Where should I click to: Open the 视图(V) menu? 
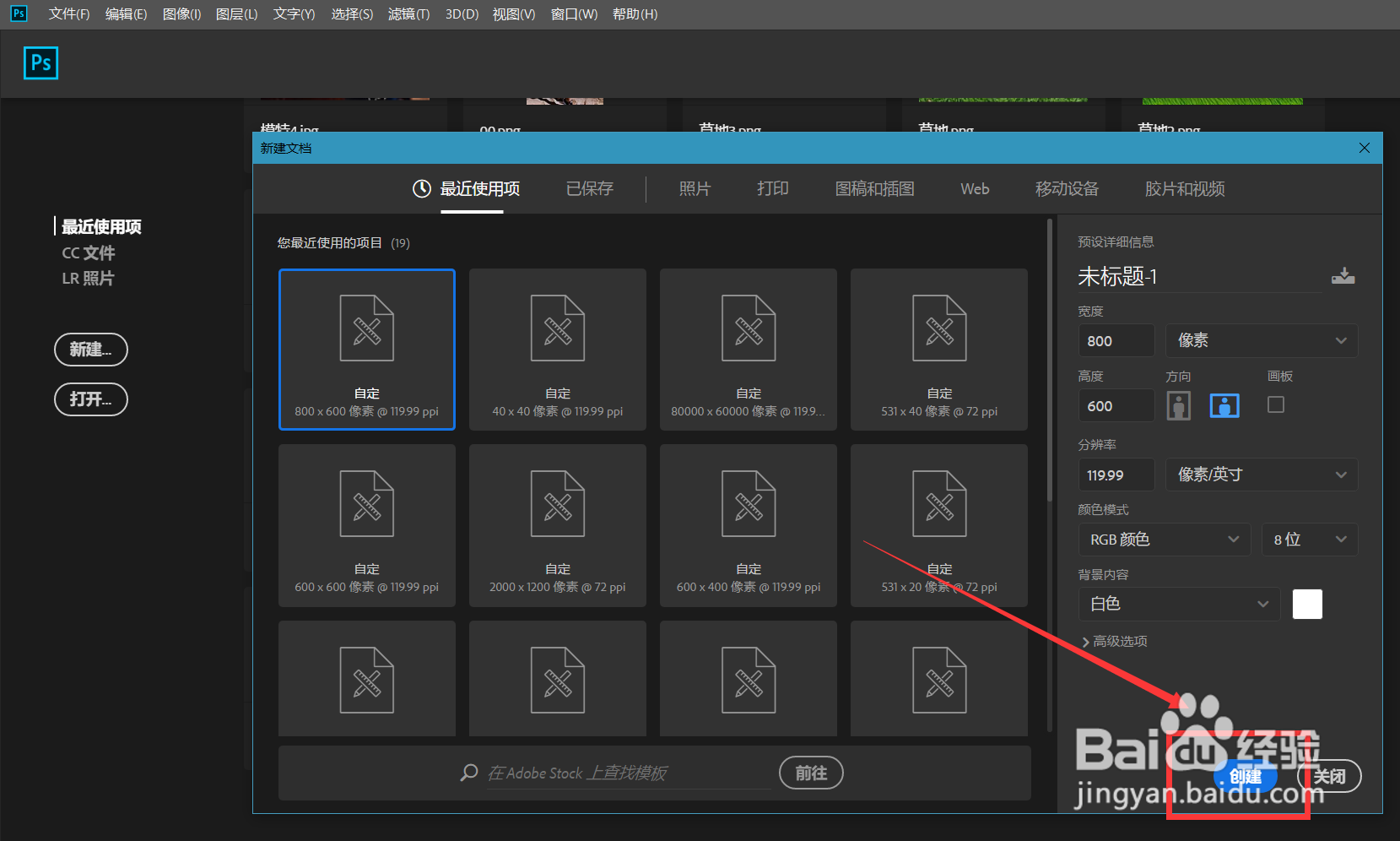pyautogui.click(x=514, y=14)
